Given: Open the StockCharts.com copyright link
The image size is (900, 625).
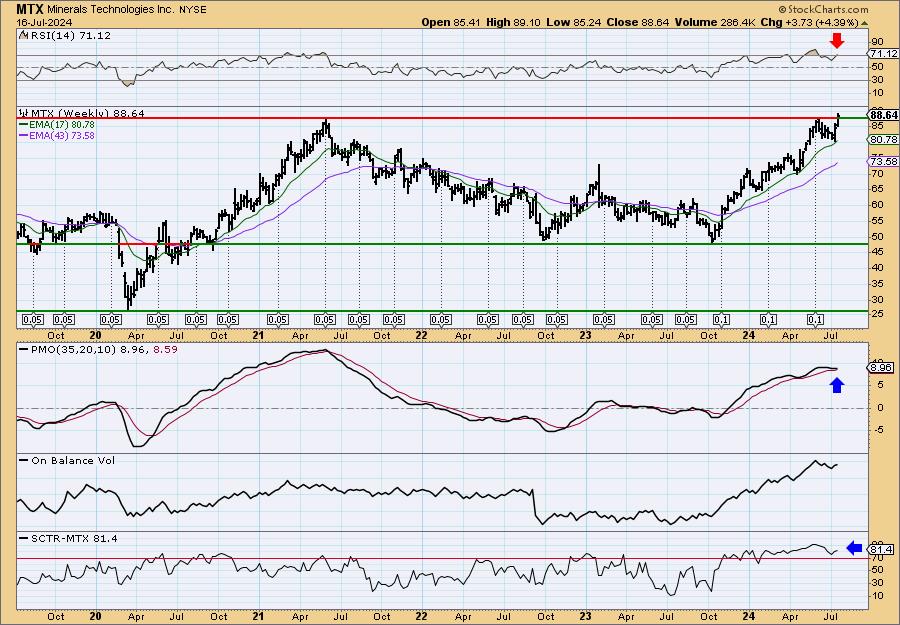Looking at the screenshot, I should (823, 9).
